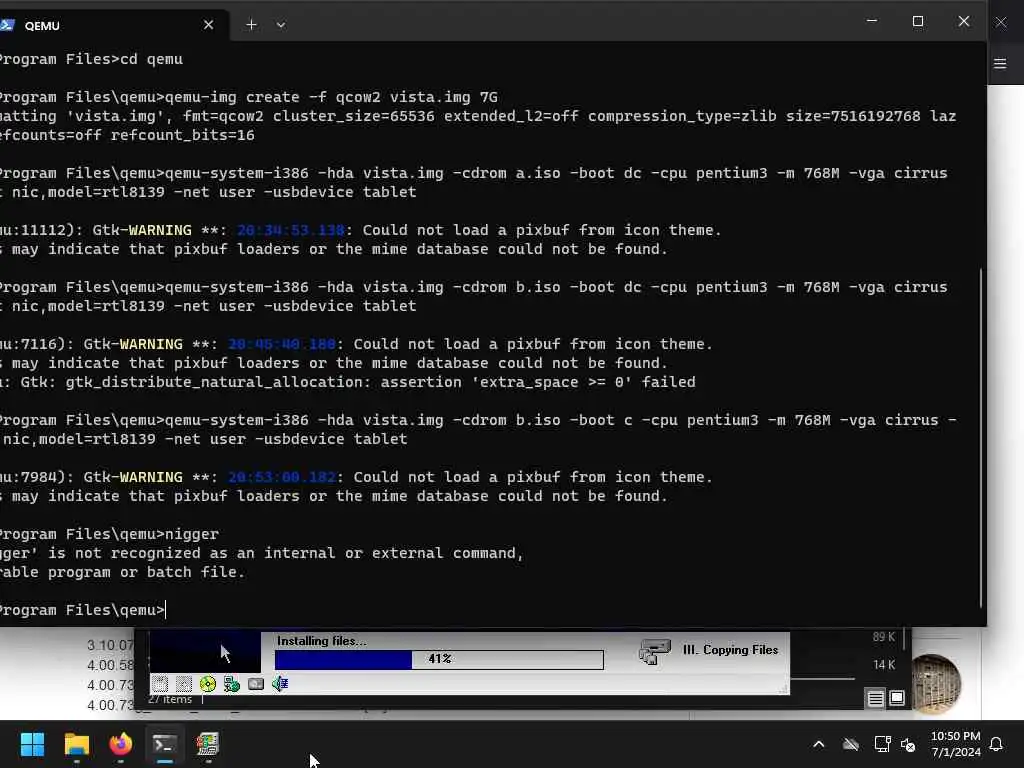Switch to the QEMU terminal tab
The height and width of the screenshot is (768, 1024).
(x=111, y=25)
